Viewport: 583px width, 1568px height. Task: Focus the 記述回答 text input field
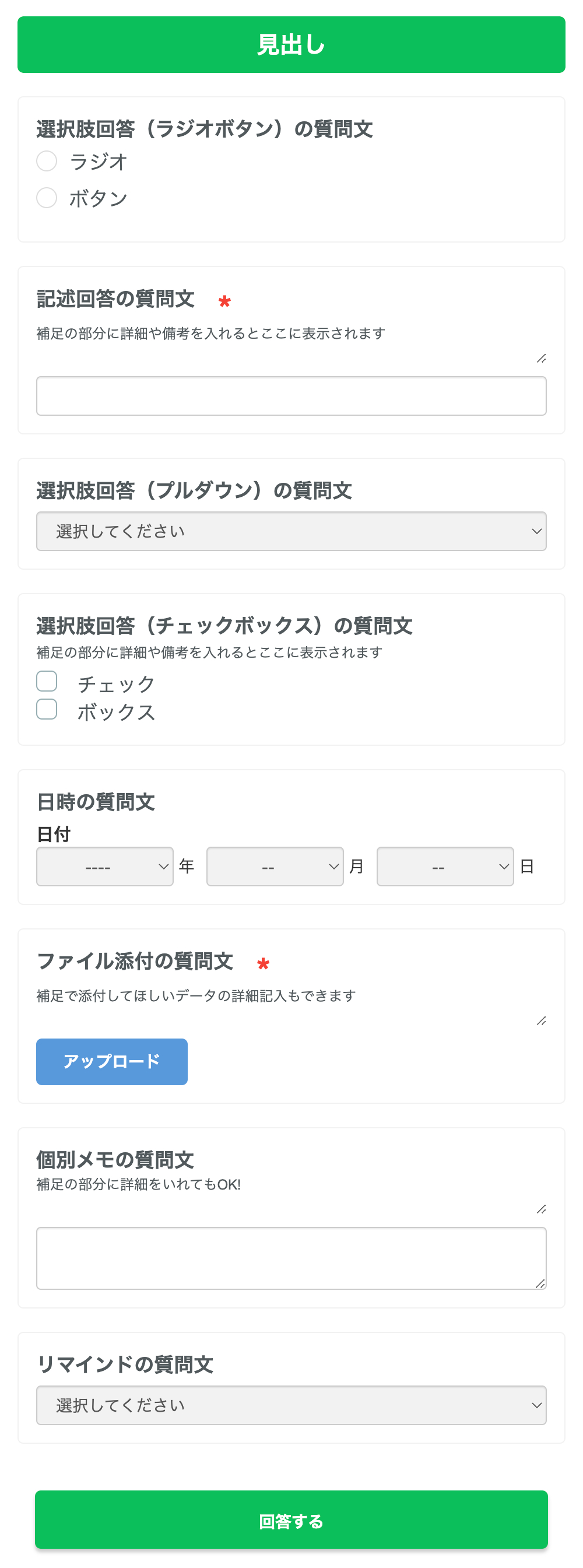tap(291, 397)
